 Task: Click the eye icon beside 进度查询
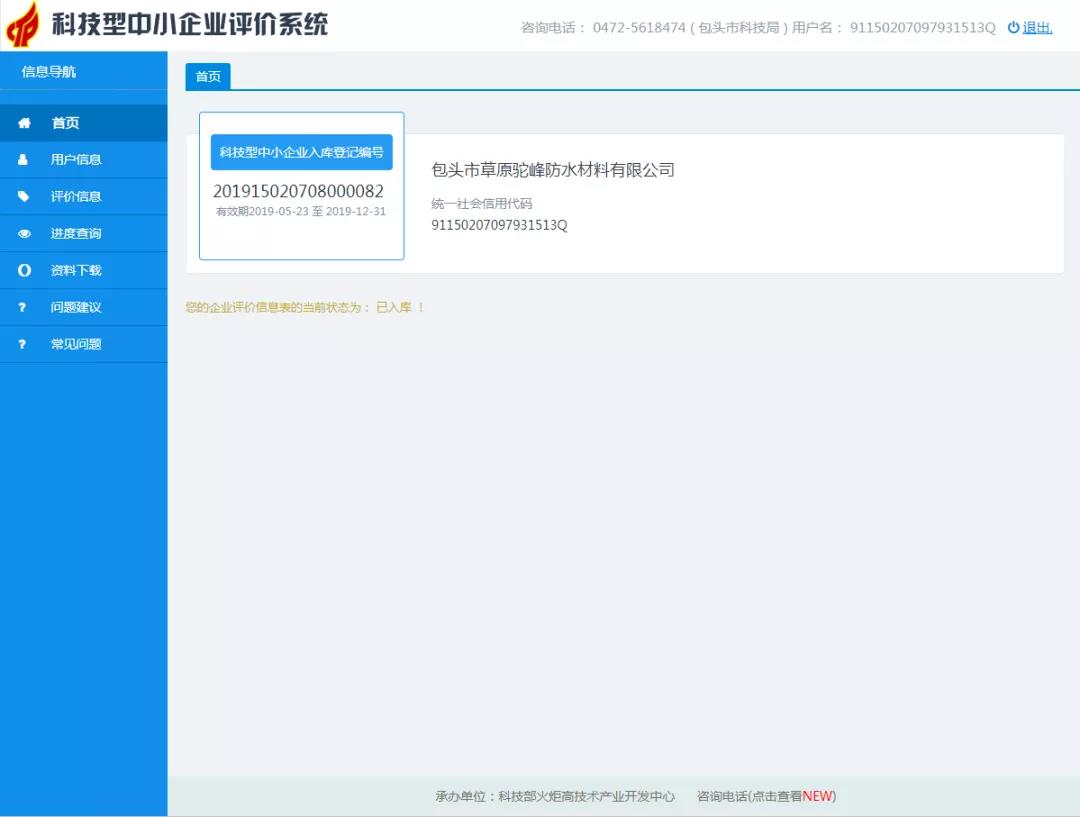coord(24,234)
